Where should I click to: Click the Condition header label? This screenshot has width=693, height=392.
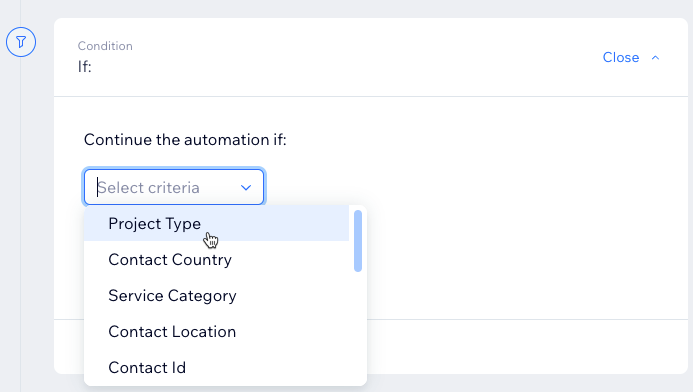point(105,46)
